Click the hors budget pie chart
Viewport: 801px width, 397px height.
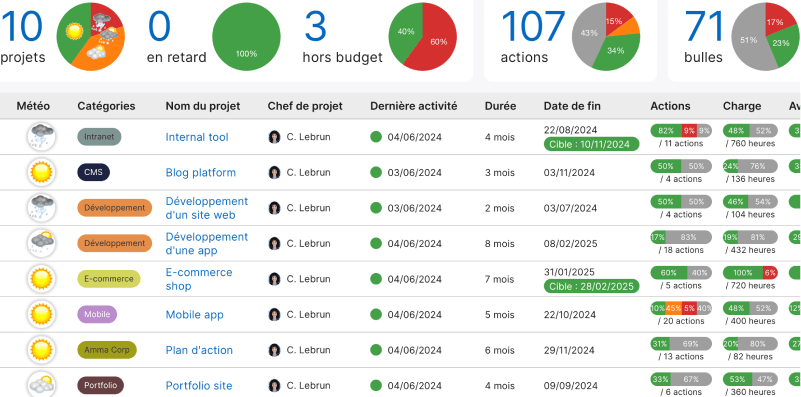click(422, 36)
